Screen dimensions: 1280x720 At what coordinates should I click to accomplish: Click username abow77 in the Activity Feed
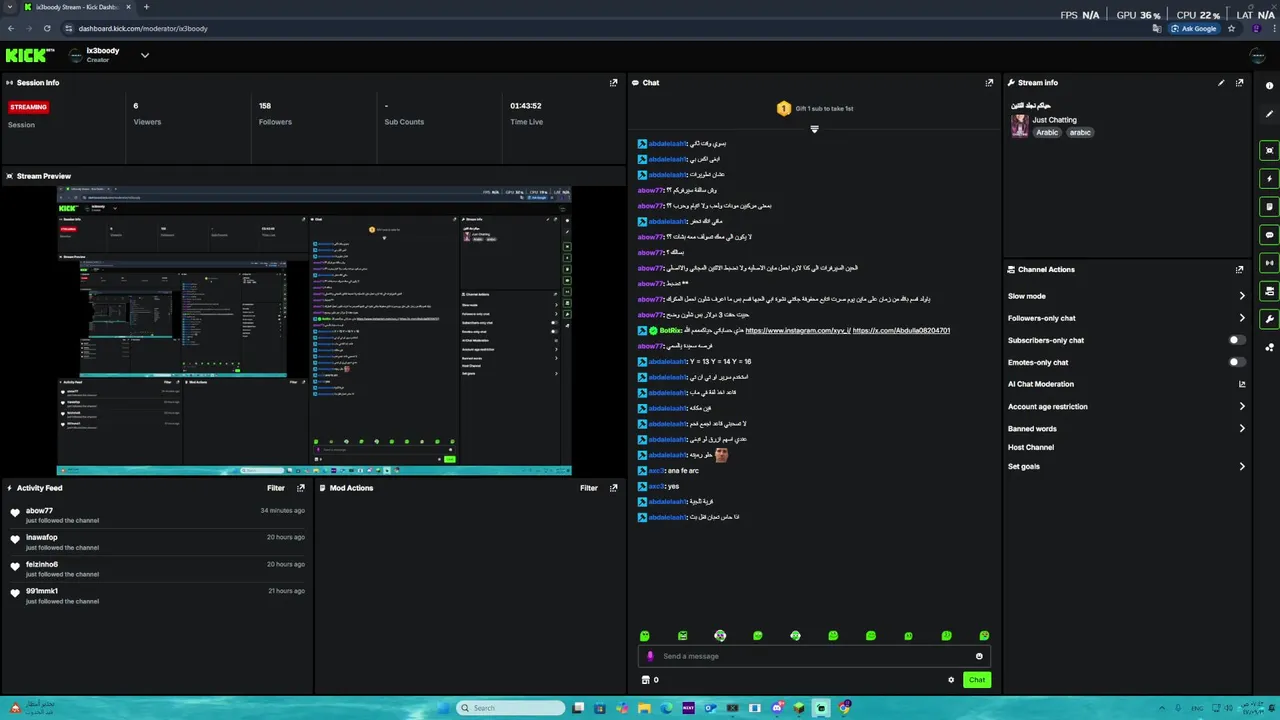point(39,510)
